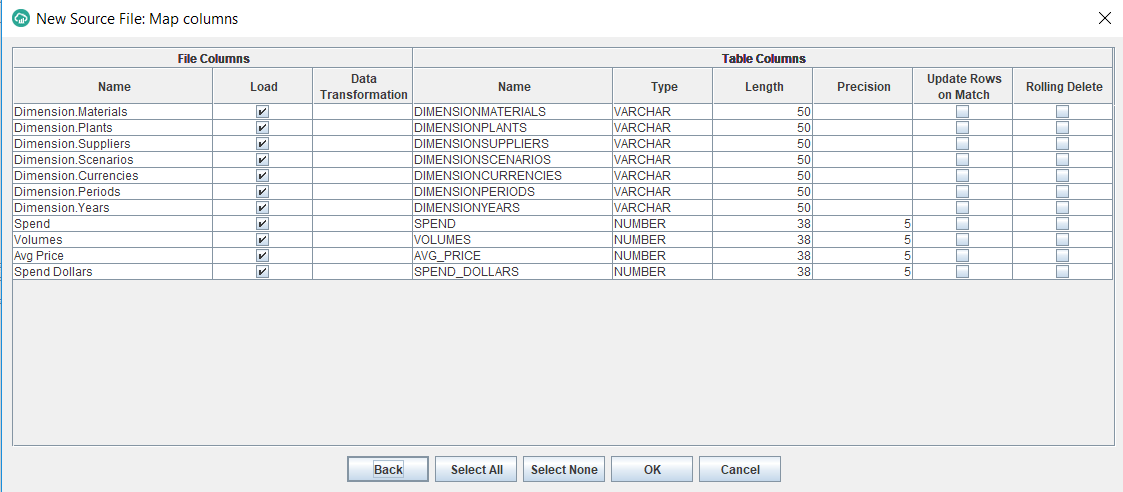Open Data Transformation cell for Dimension.Years
Screen dimensions: 1123x492
362,208
